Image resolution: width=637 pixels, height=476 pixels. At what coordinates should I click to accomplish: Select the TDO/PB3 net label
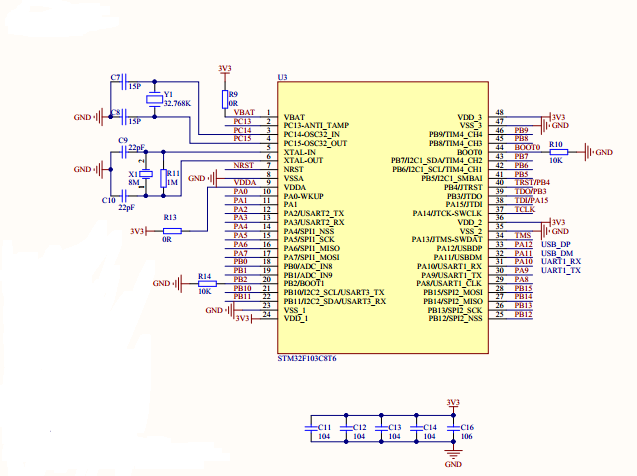click(x=531, y=191)
